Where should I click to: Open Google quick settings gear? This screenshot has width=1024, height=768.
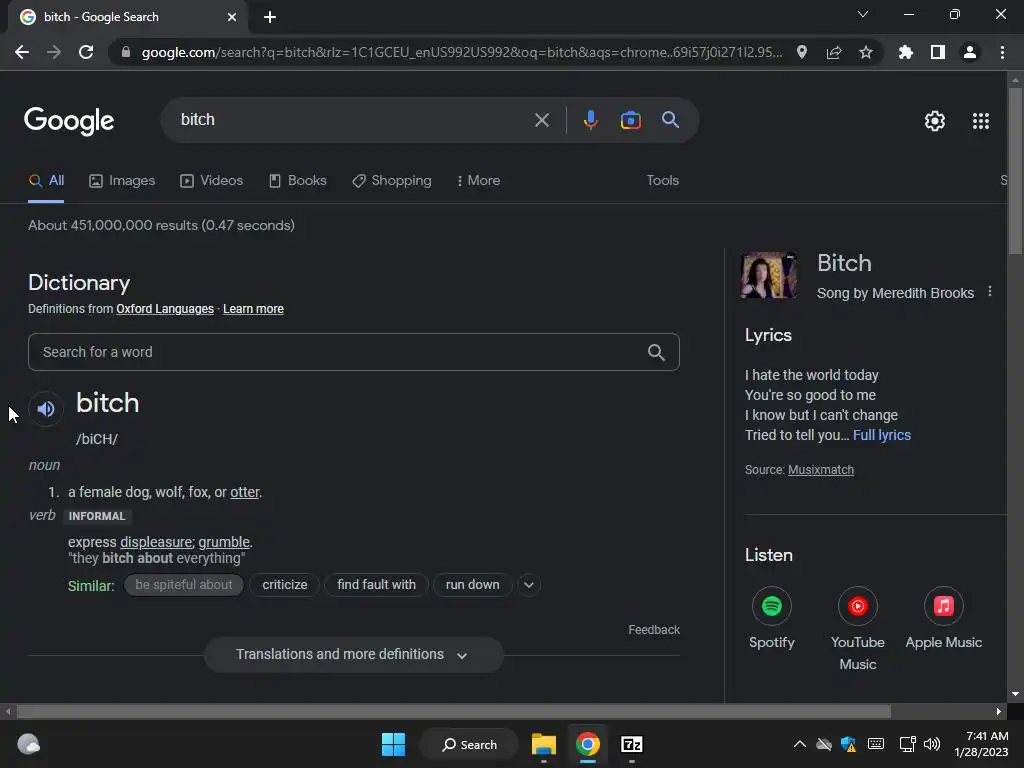click(935, 121)
